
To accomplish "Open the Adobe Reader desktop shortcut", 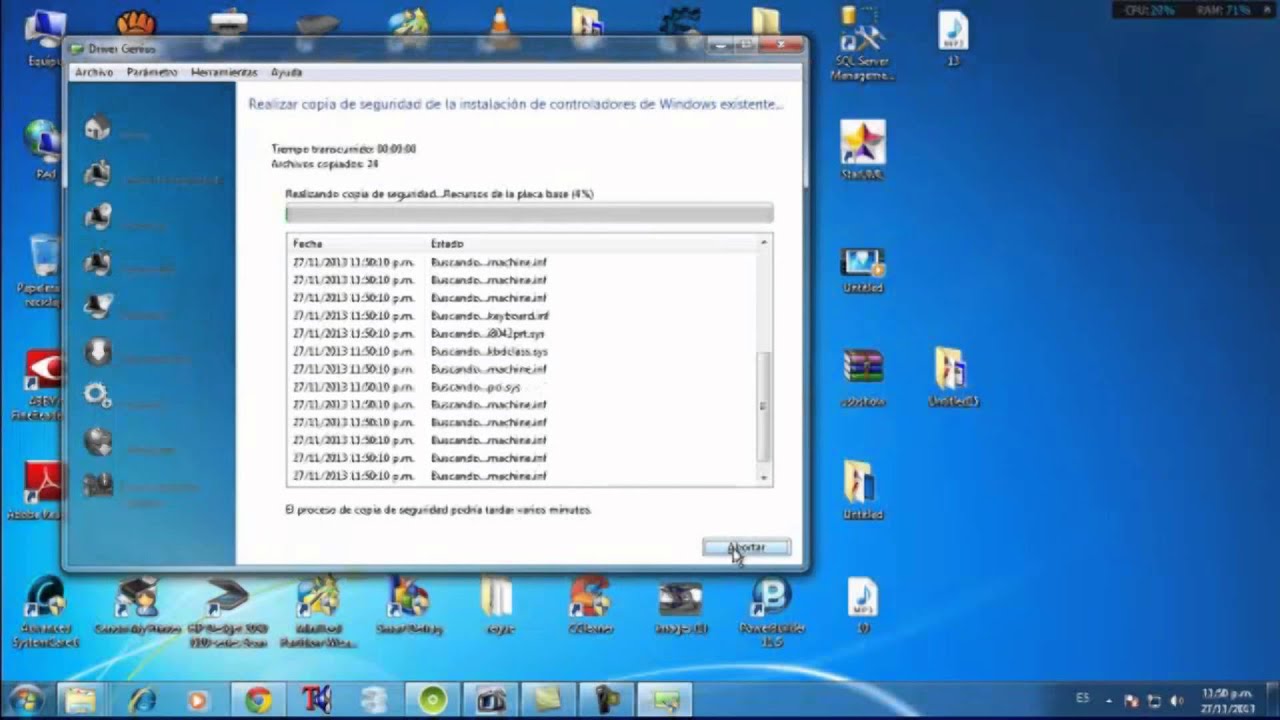I will (42, 492).
